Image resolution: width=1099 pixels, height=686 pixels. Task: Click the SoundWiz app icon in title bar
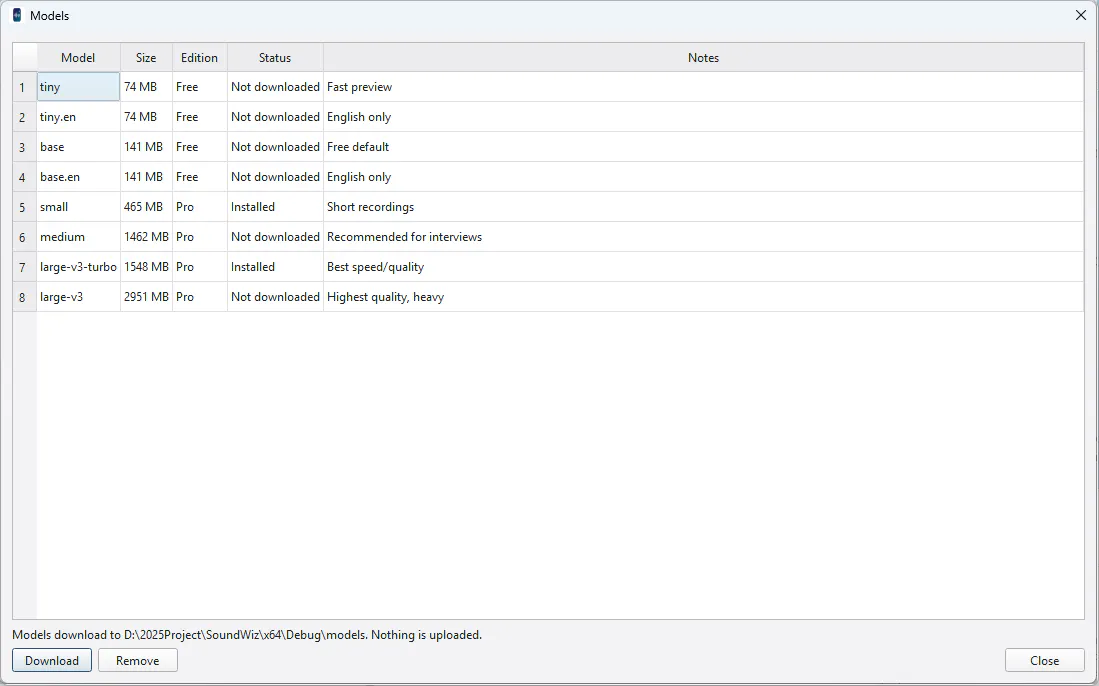[18, 15]
